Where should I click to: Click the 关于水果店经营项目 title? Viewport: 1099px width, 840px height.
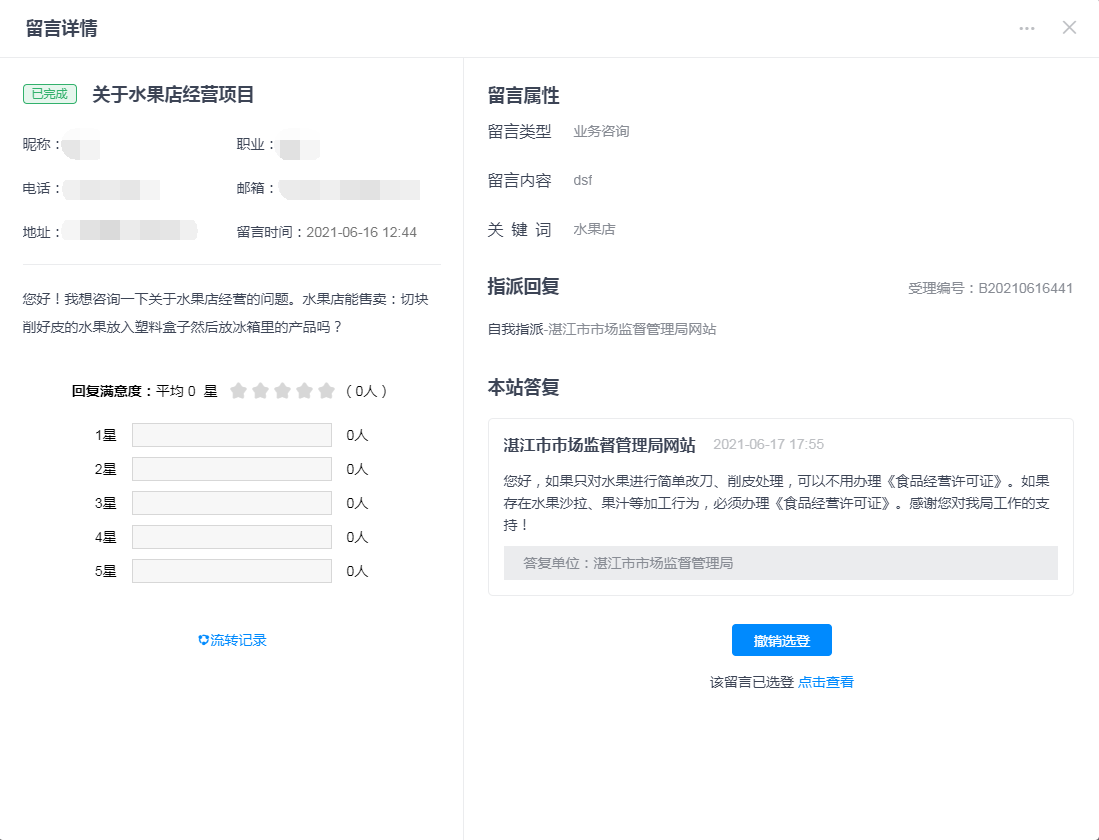click(173, 95)
